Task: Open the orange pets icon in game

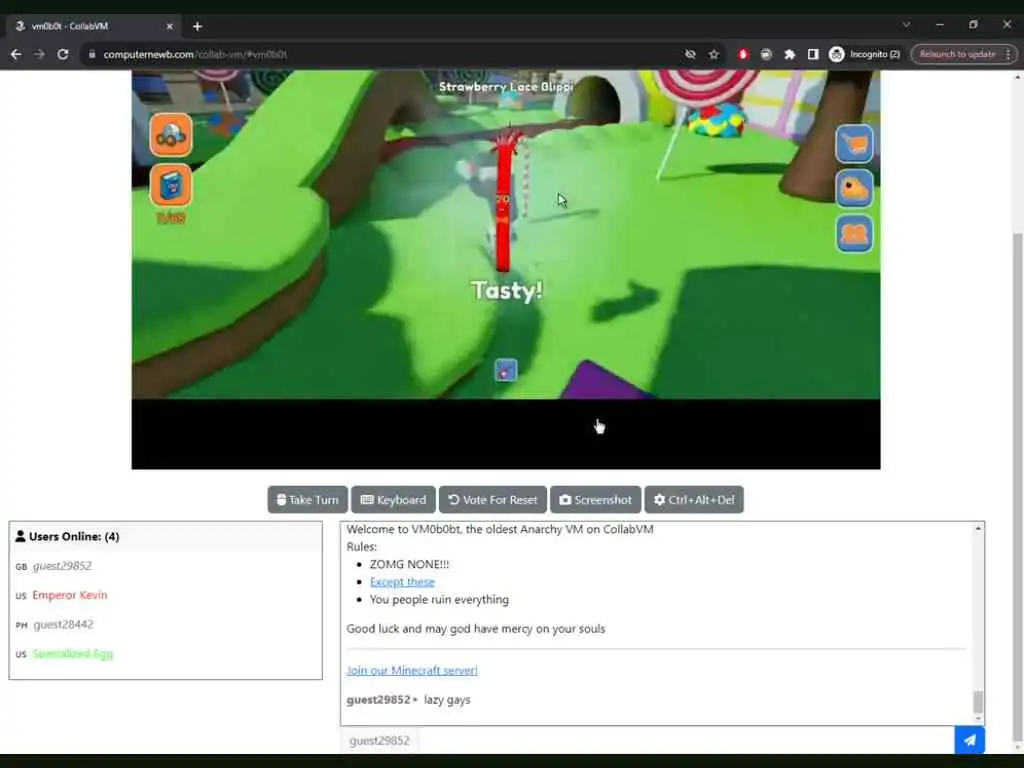Action: [x=171, y=135]
